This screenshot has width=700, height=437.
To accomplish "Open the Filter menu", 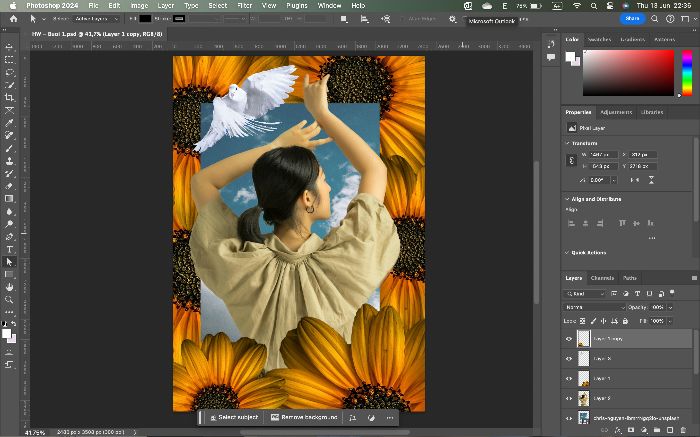I will click(245, 6).
